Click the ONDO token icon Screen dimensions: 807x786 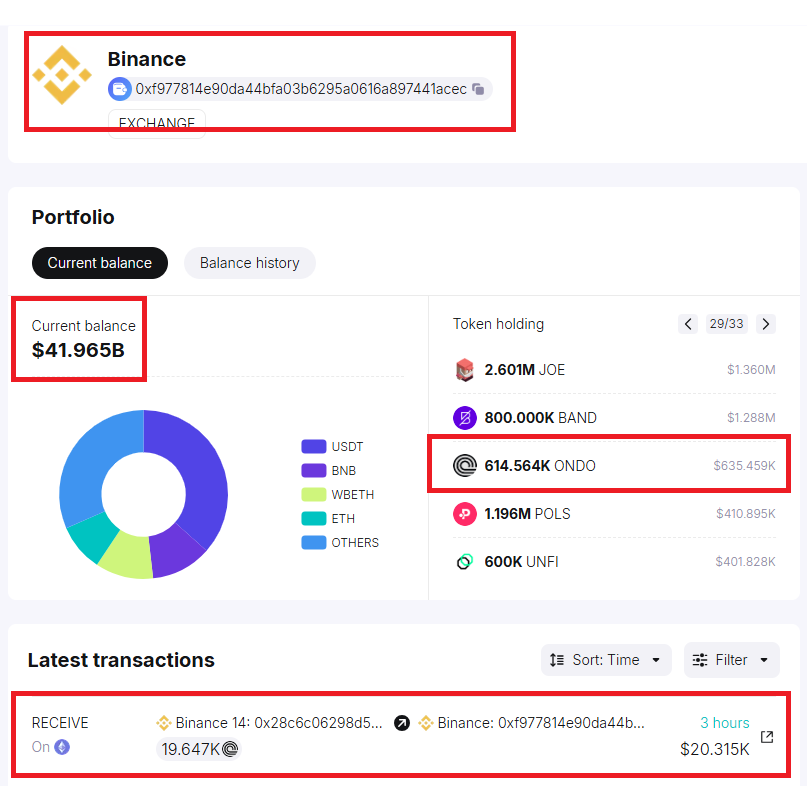click(465, 466)
